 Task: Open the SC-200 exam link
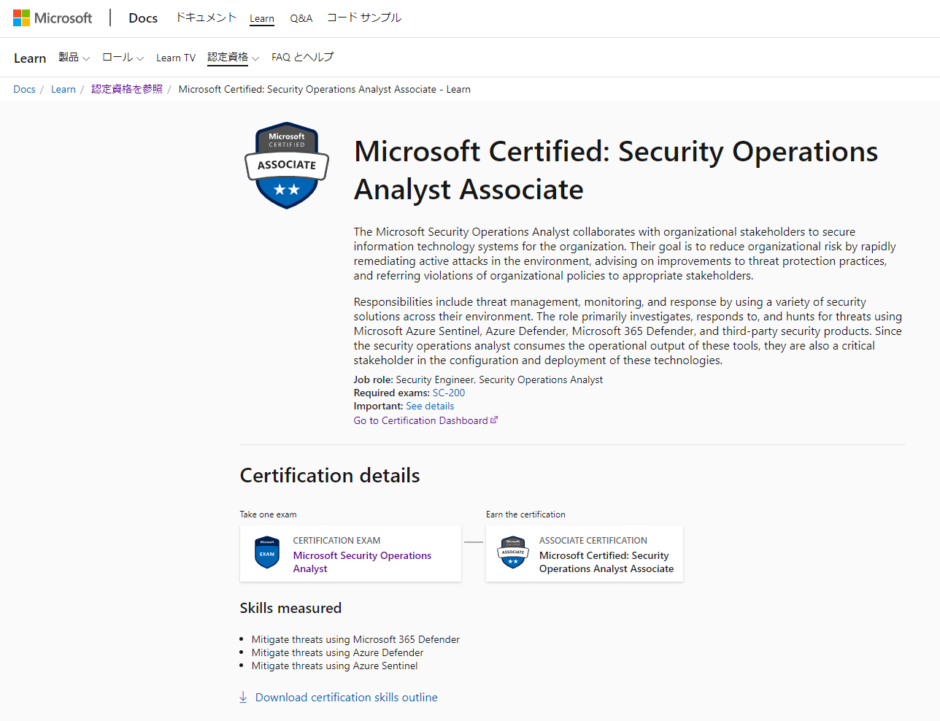pos(451,392)
